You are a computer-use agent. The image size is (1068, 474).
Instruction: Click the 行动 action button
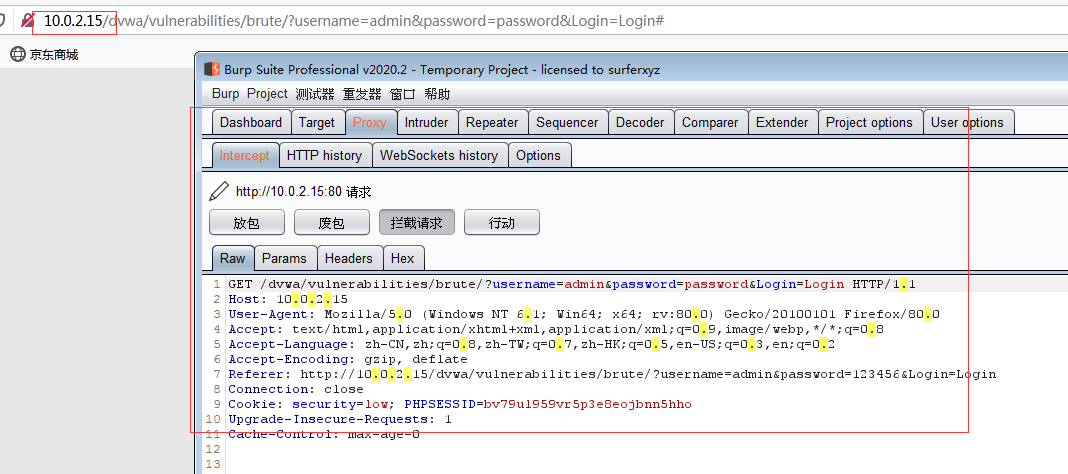(x=502, y=222)
